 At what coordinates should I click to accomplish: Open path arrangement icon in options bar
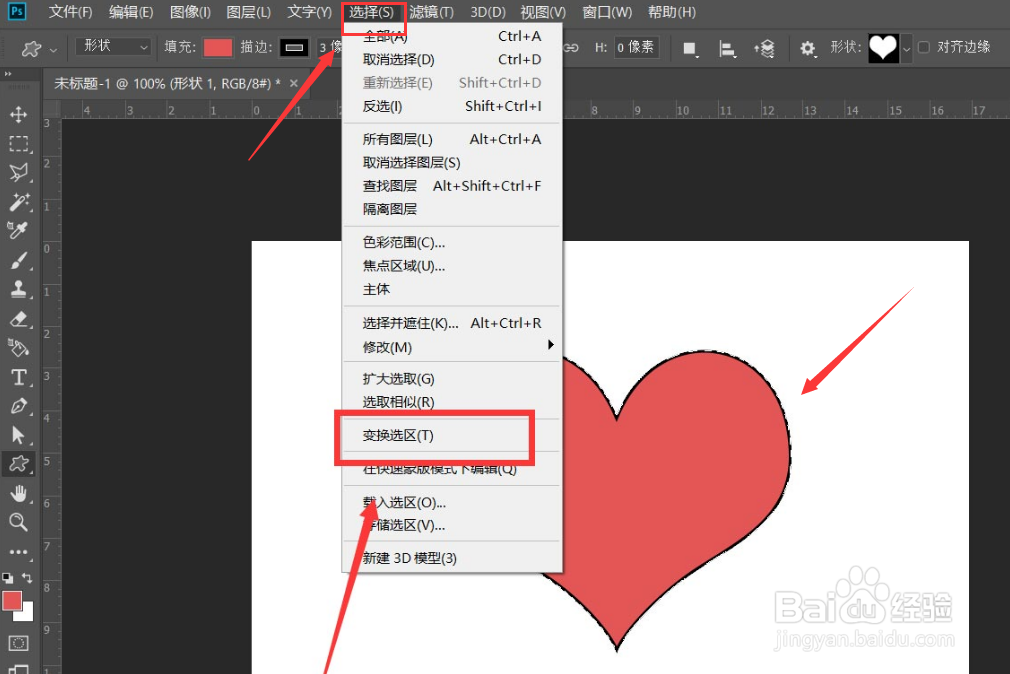[764, 48]
